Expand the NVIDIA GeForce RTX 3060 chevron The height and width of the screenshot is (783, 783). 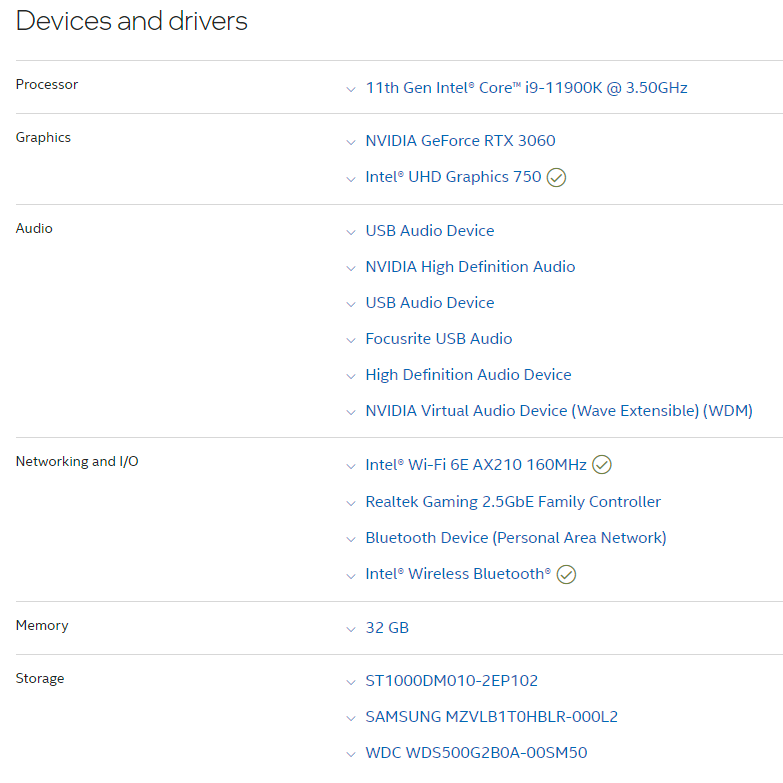[x=351, y=143]
